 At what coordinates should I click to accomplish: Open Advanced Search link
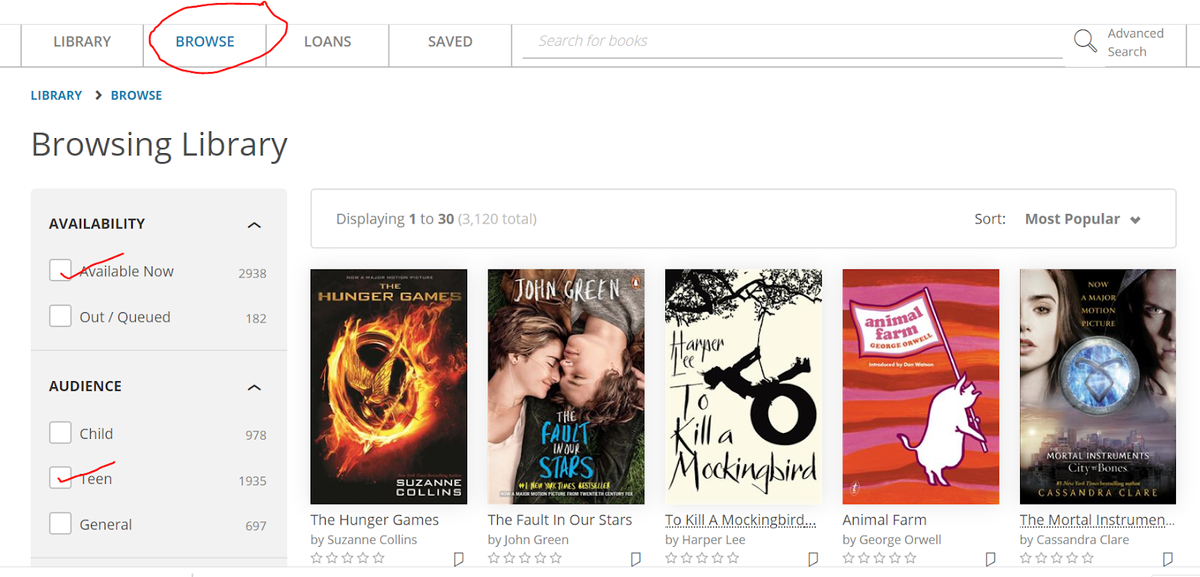(1135, 42)
